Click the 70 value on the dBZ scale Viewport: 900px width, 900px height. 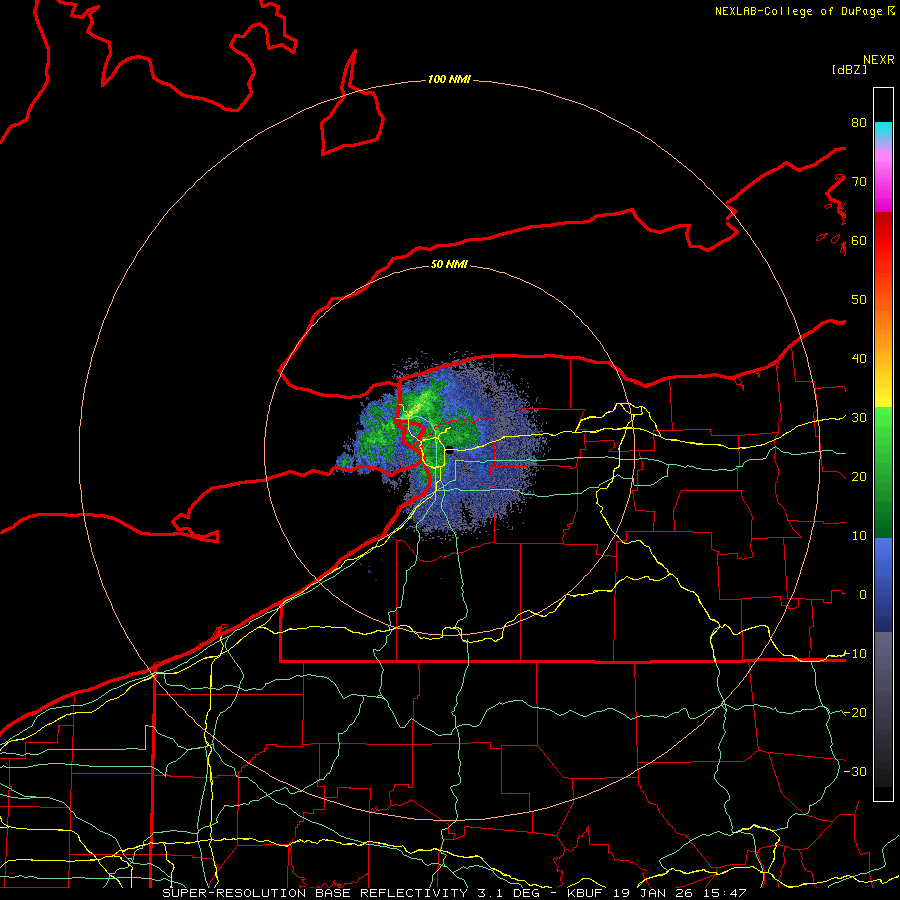(x=859, y=182)
